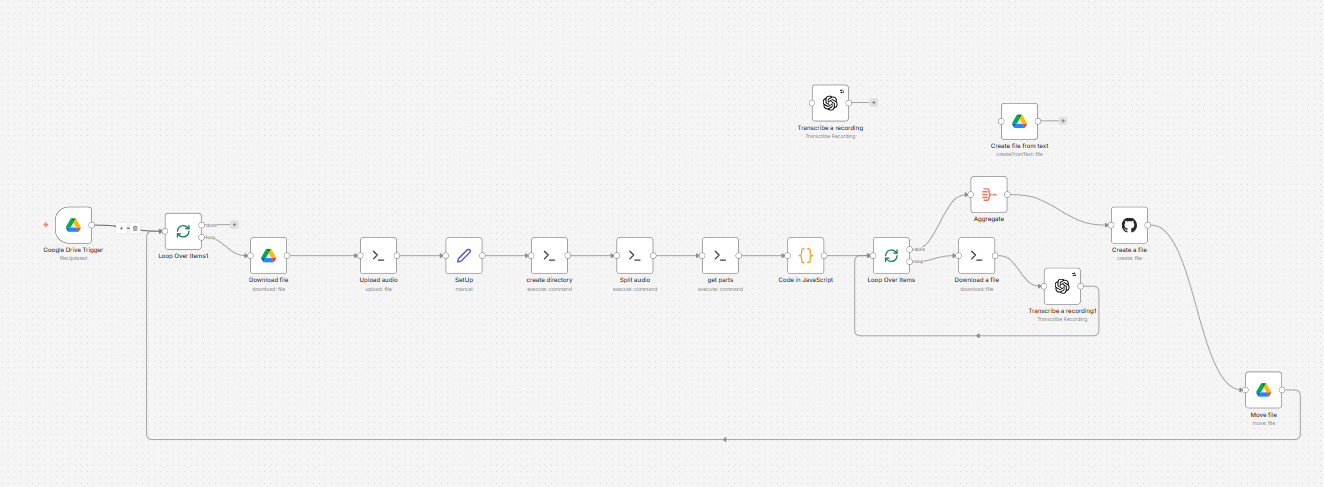Select the create directory node
1324x487 pixels.
549,256
